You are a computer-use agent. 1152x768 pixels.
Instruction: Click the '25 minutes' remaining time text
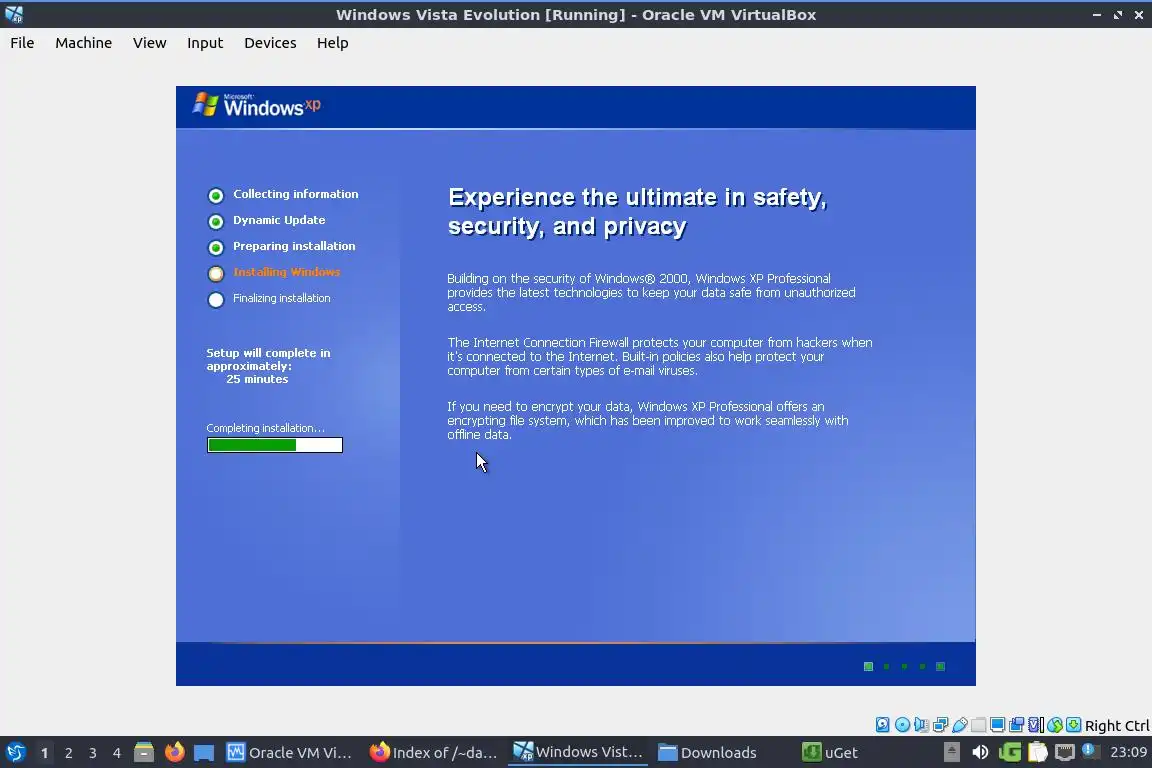tap(256, 379)
